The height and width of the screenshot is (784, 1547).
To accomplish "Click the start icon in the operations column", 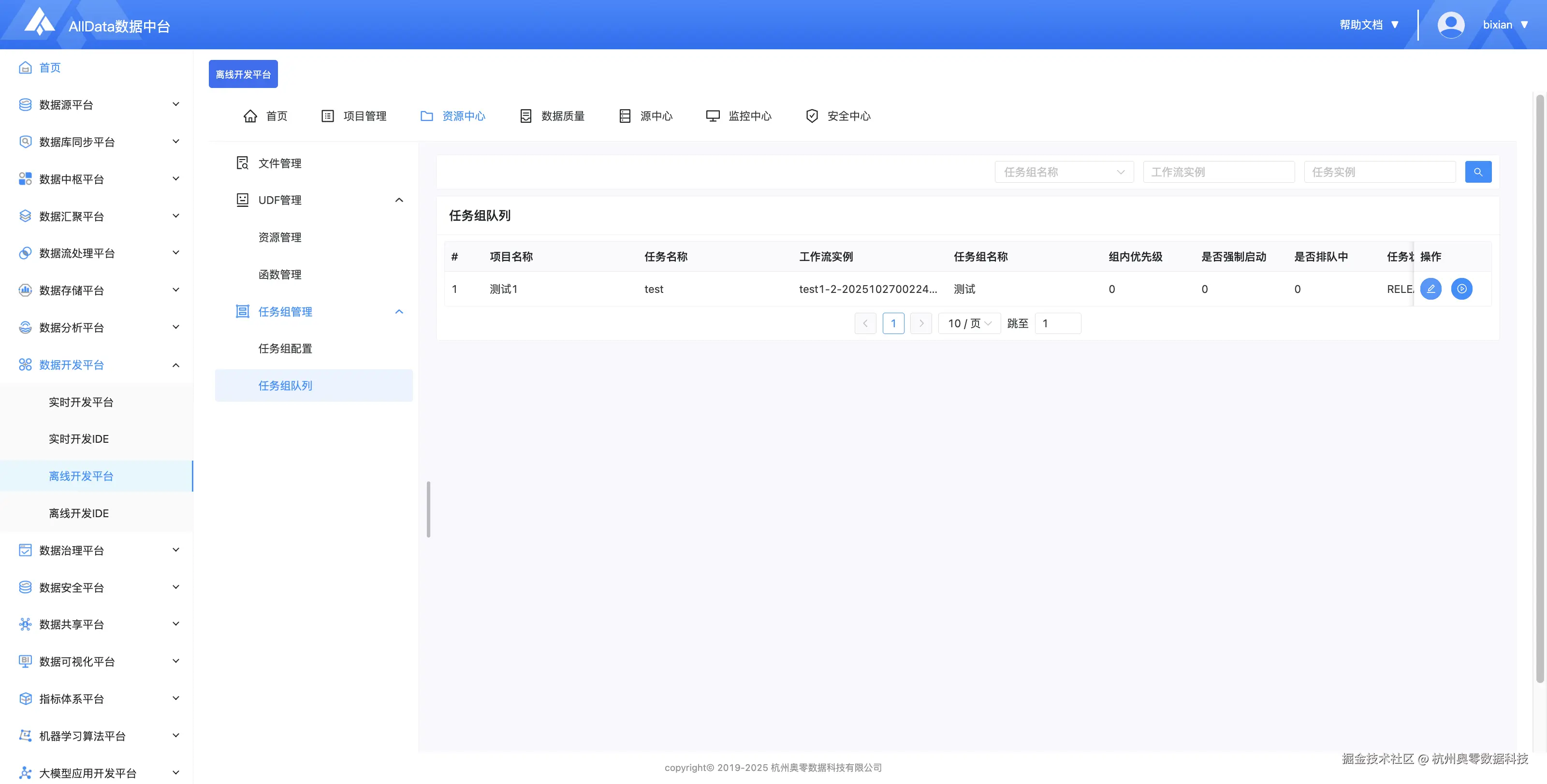I will pyautogui.click(x=1461, y=289).
